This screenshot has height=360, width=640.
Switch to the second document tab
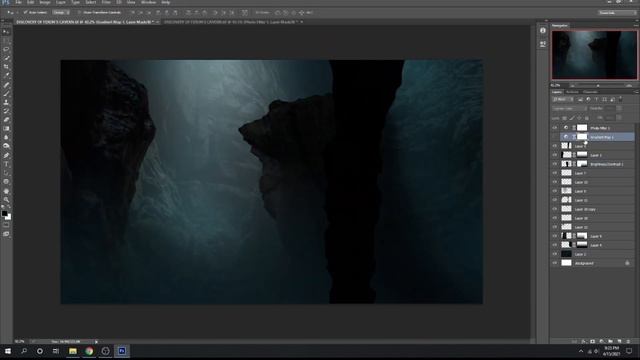tap(231, 22)
